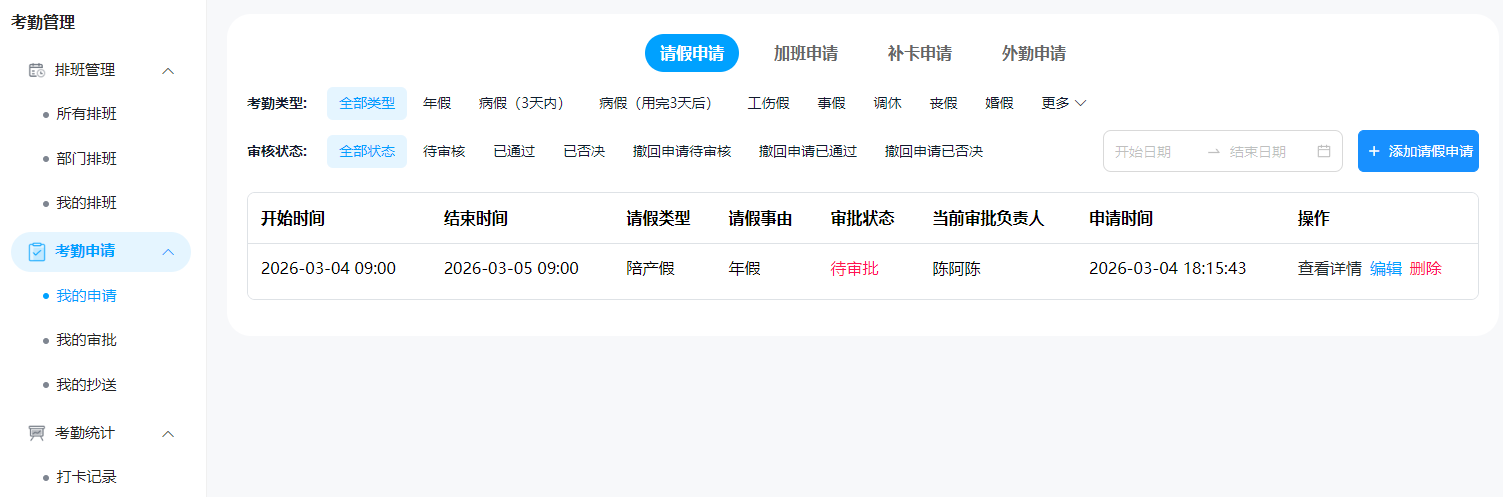Click the plus icon on 添加请假申请
1503x497 pixels.
(x=1374, y=152)
